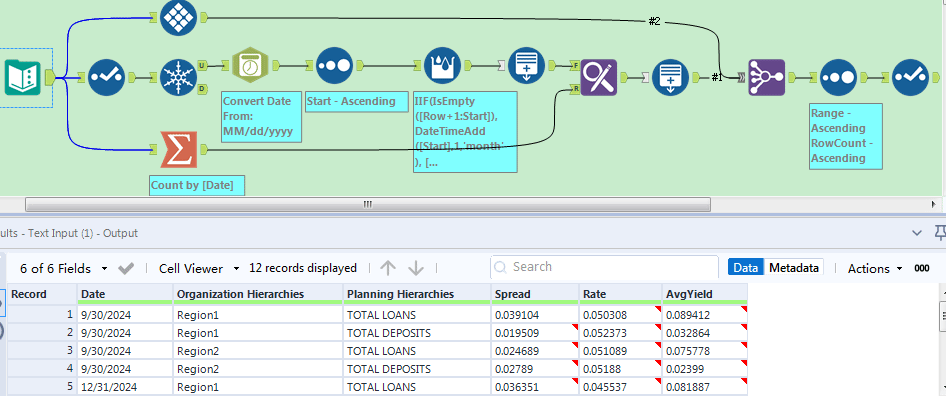
Task: Click the U output anchor of Unique tool
Action: pos(203,65)
